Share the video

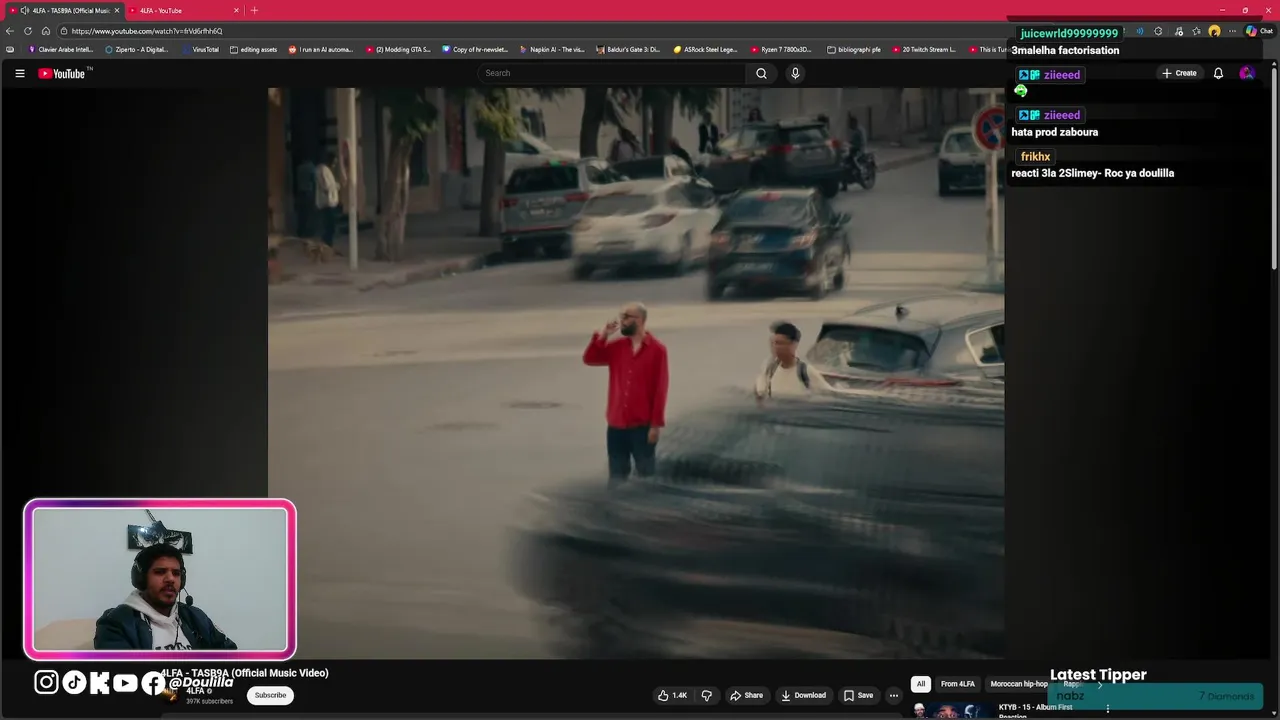pos(746,695)
